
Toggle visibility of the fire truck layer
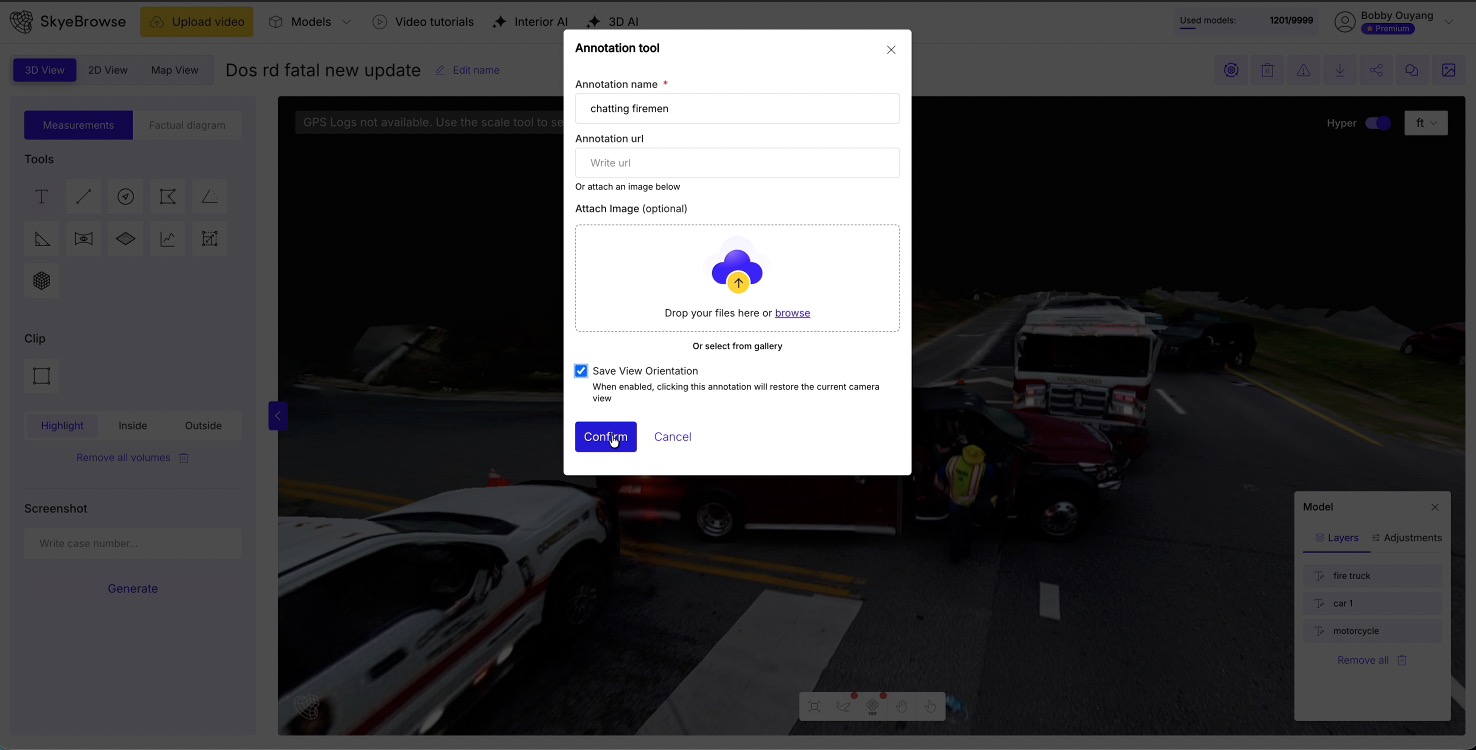coord(1318,575)
